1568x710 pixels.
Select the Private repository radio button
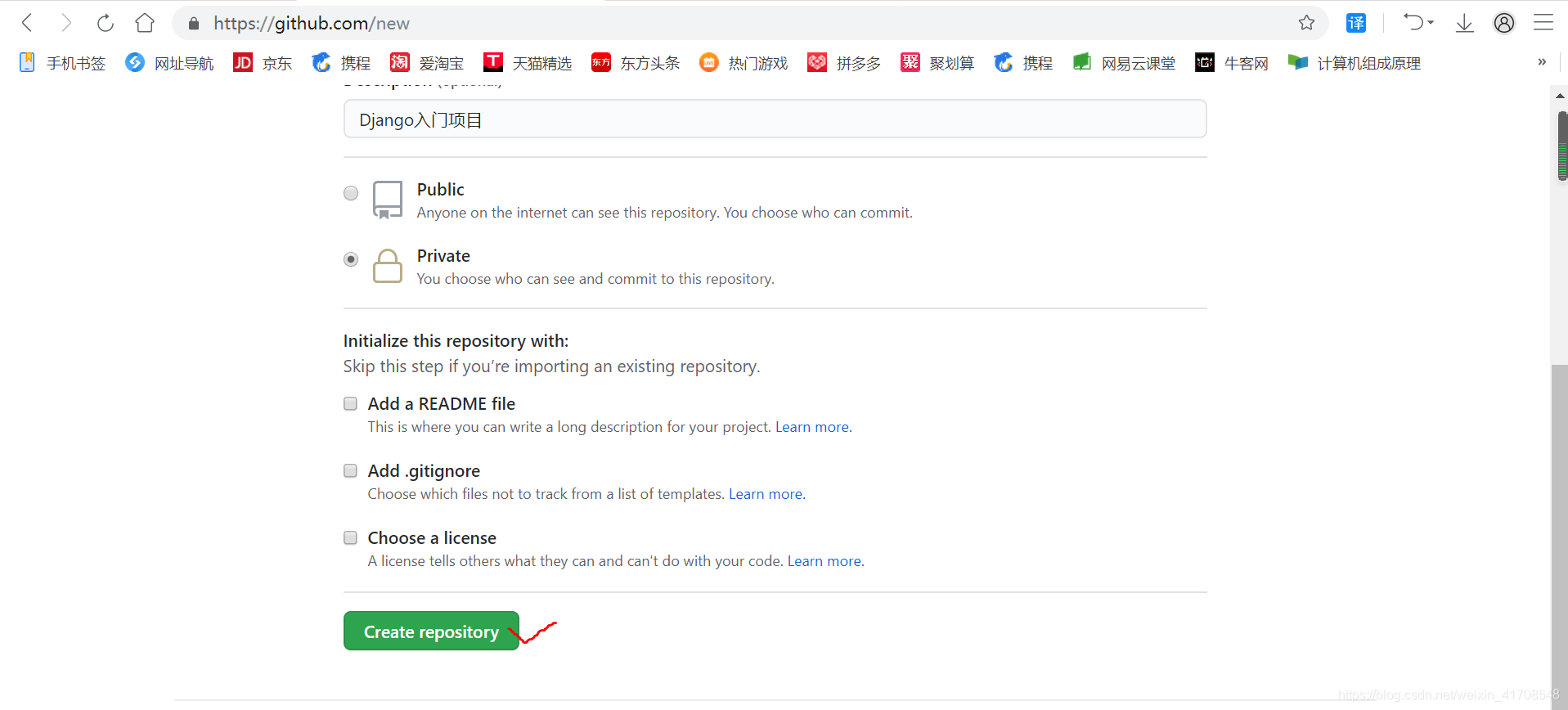tap(351, 259)
